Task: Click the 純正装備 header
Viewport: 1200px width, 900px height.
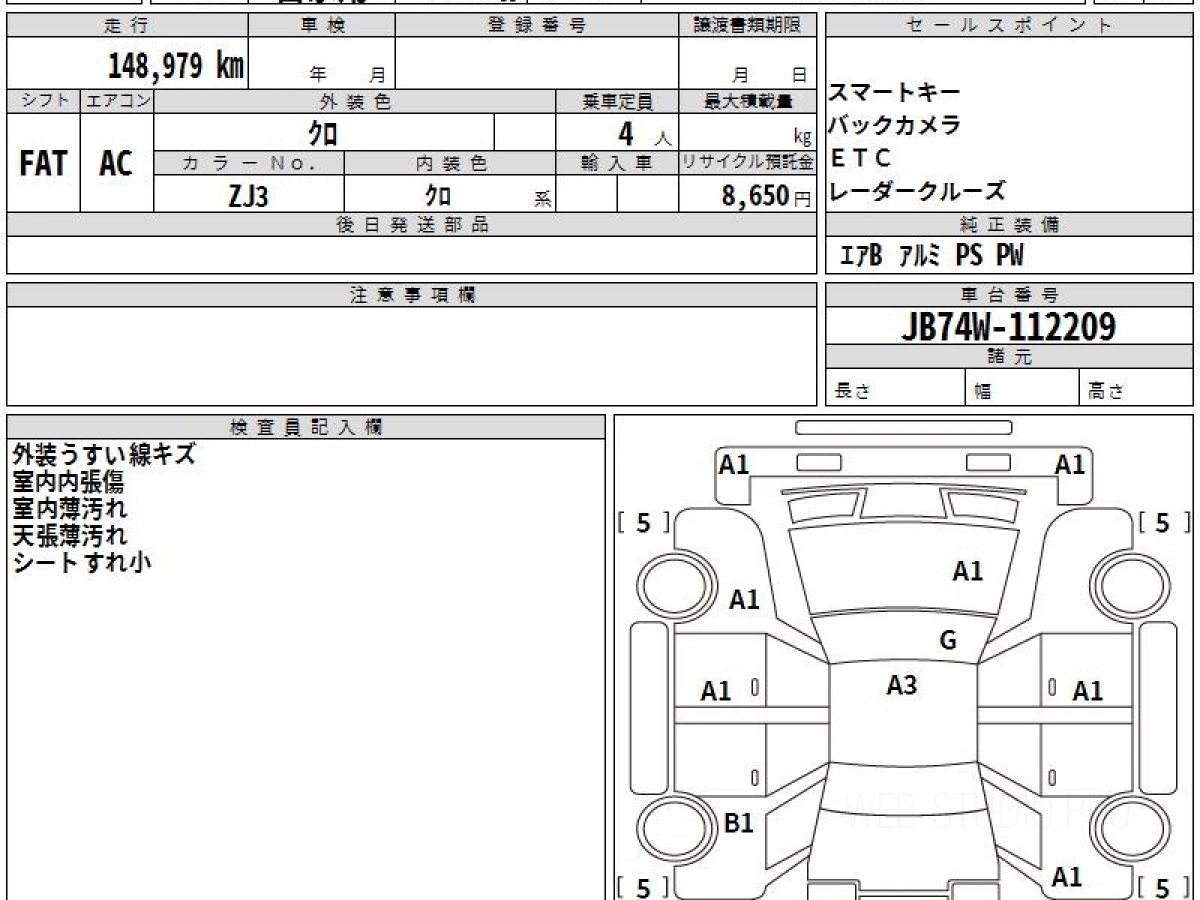Action: pyautogui.click(x=1010, y=225)
